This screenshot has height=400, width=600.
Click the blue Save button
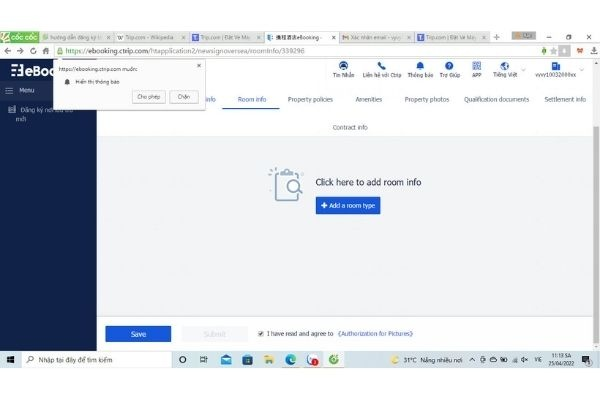(138, 334)
